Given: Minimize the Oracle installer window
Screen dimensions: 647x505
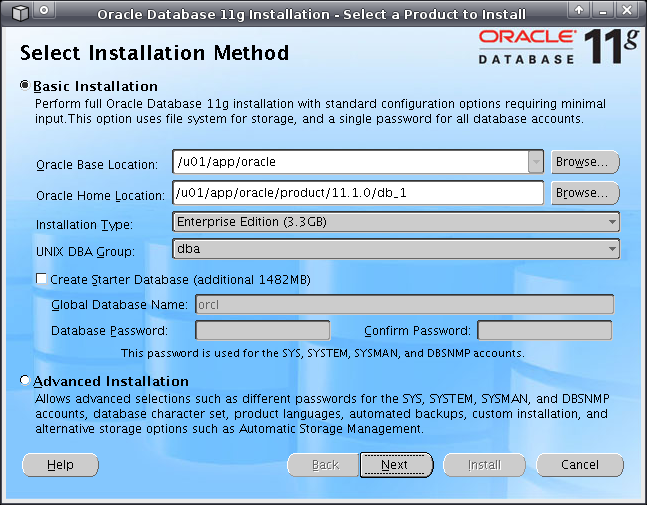Looking at the screenshot, I should point(603,10).
